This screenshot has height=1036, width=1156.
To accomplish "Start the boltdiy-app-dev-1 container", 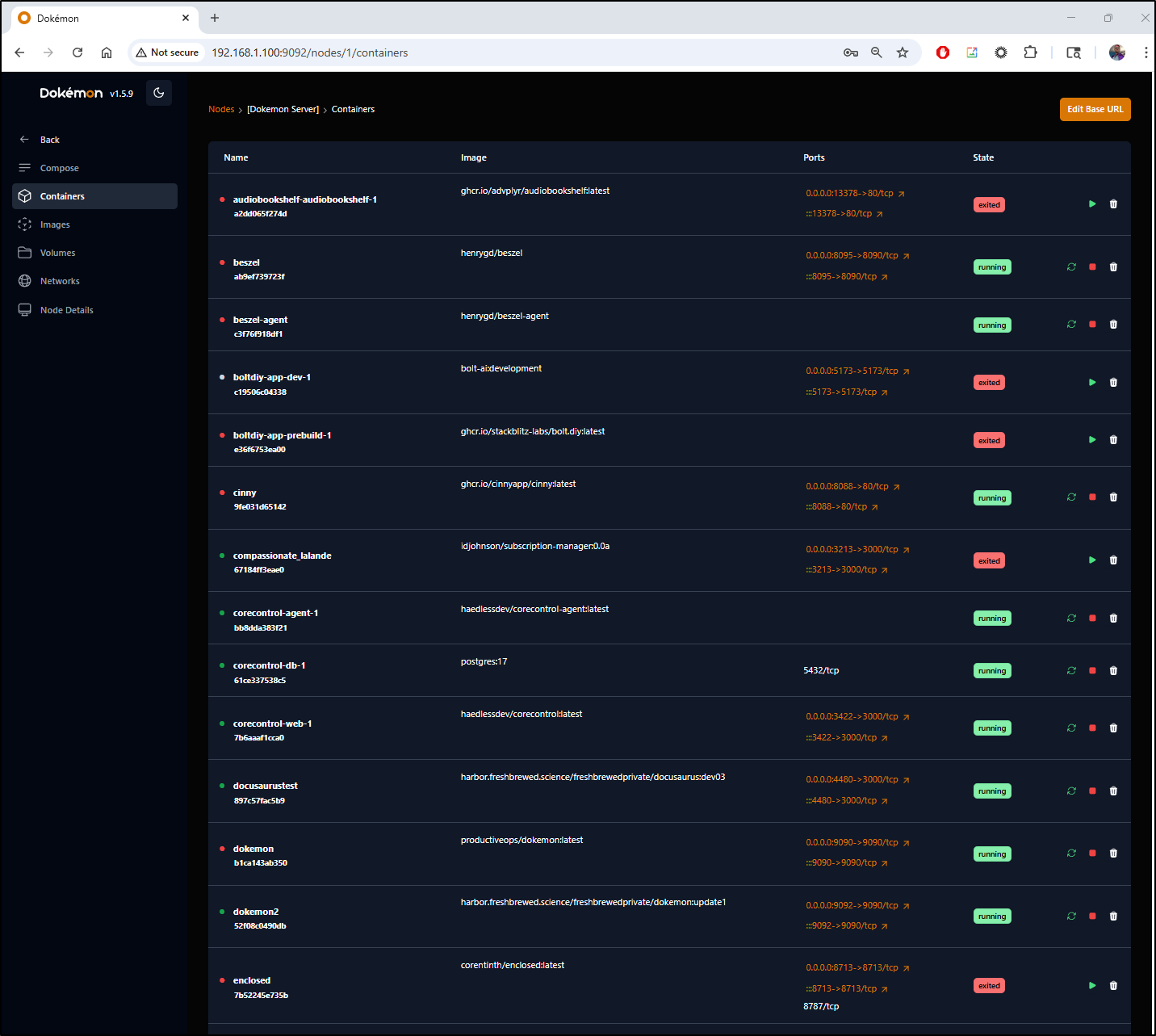I will coord(1092,383).
